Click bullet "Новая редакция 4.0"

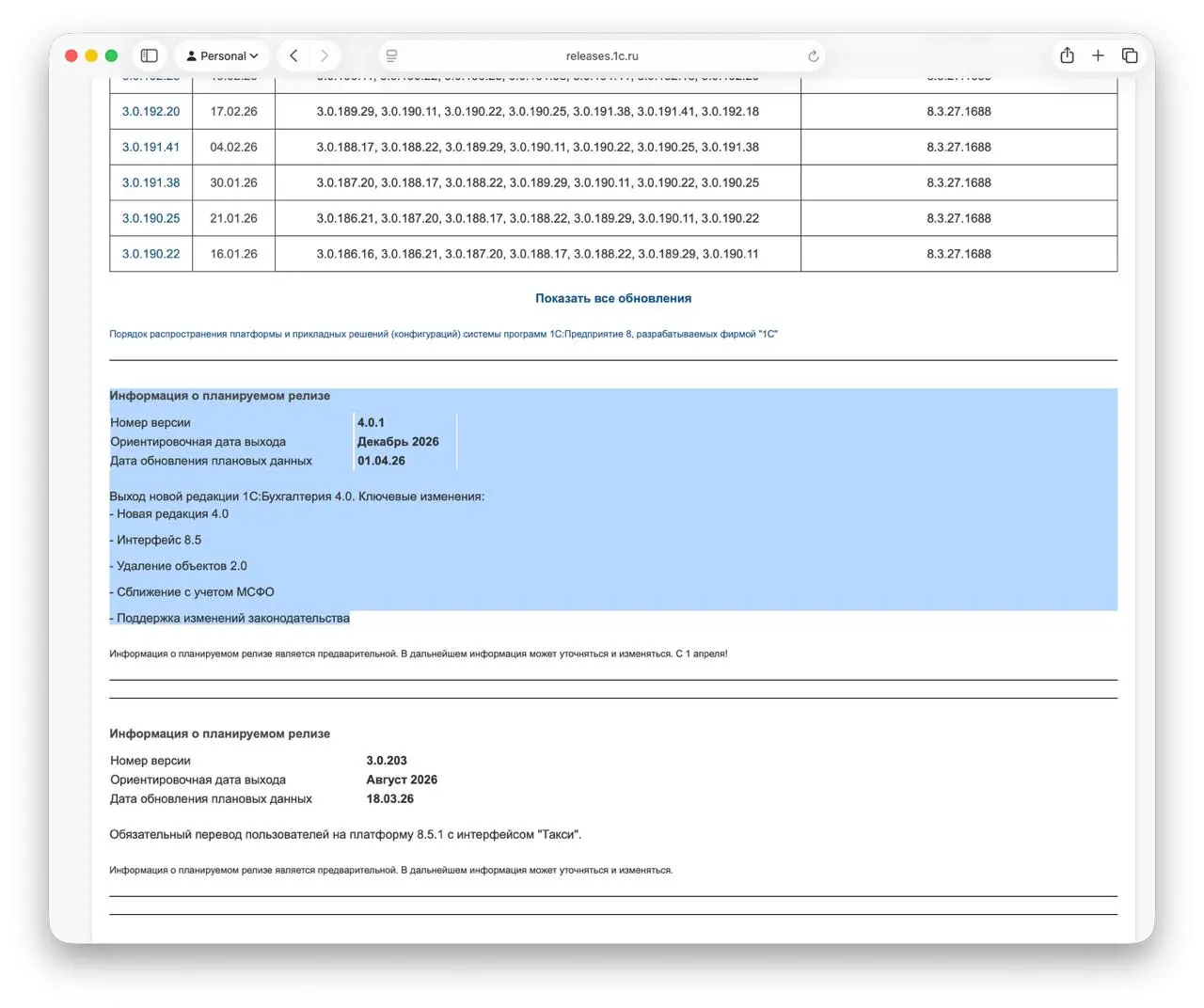click(x=169, y=513)
